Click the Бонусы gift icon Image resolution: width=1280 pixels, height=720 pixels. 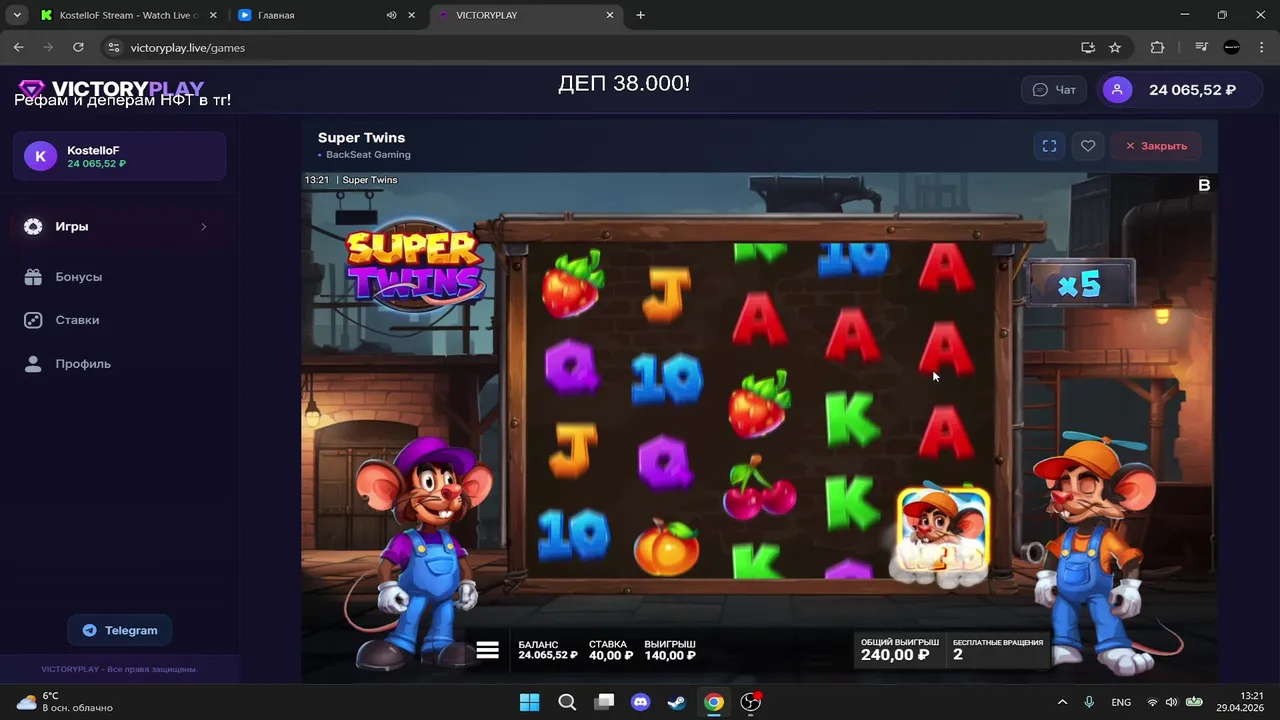point(33,277)
